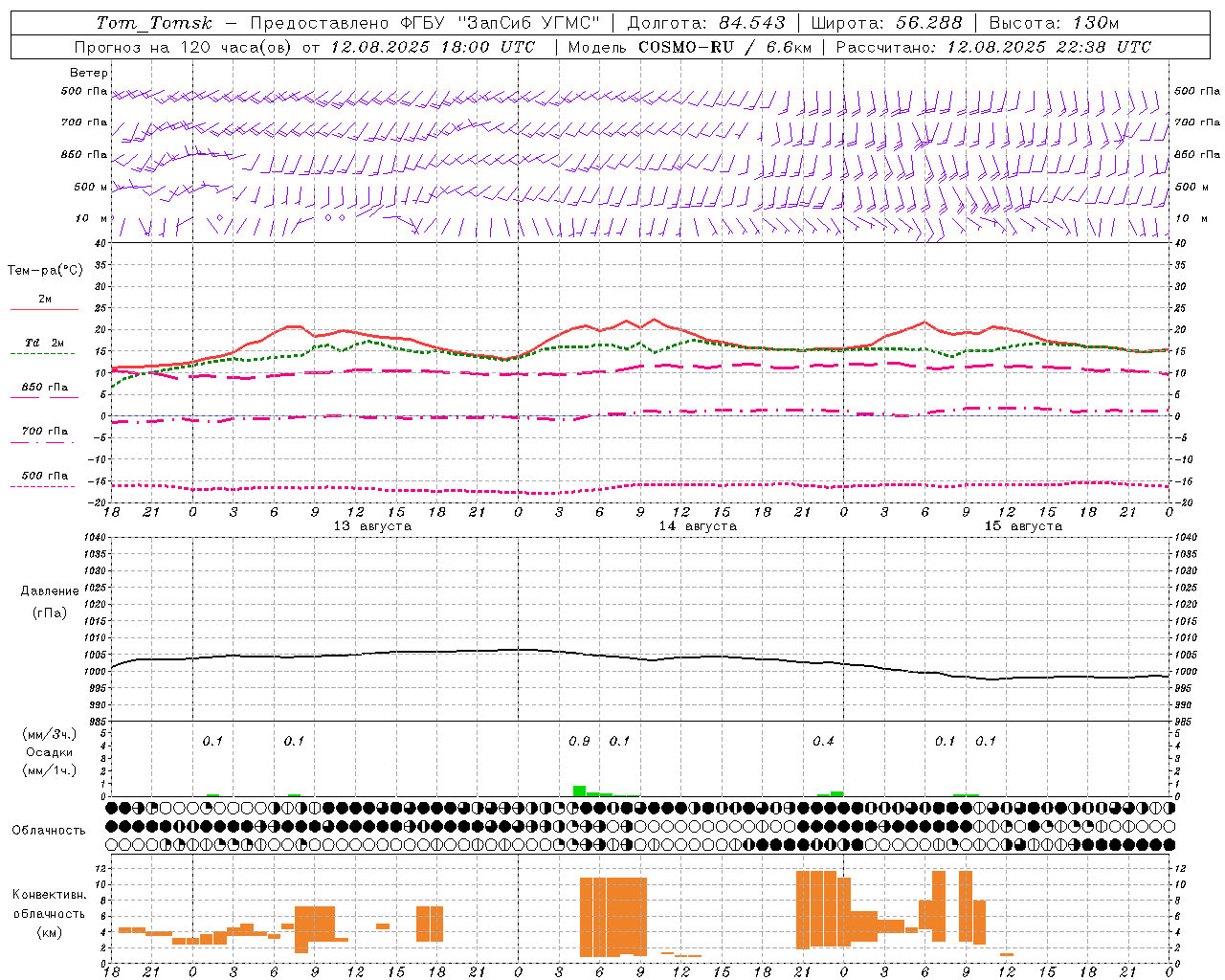Click the solid red '2м' legend line
The image size is (1225, 980).
pos(45,309)
